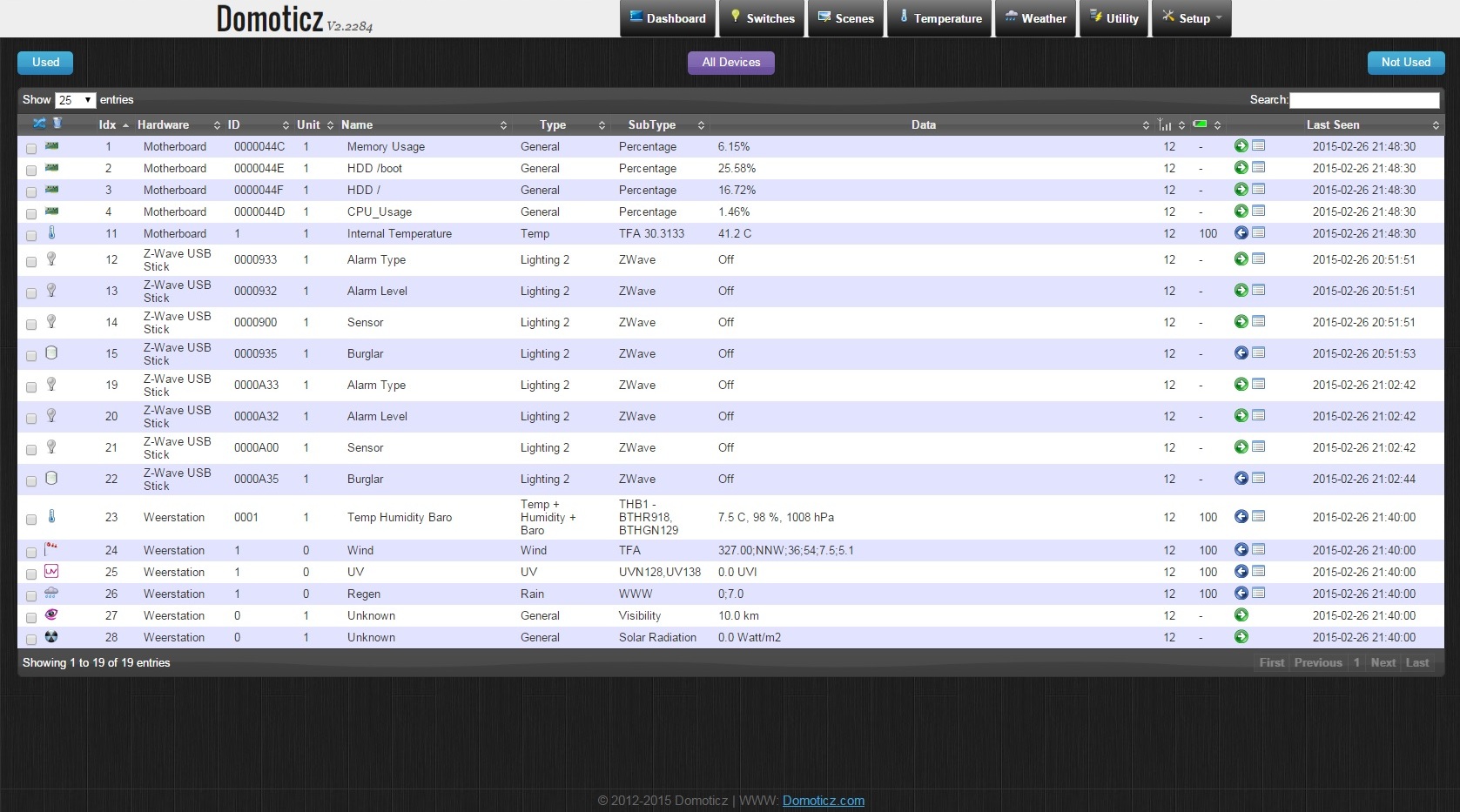Viewport: 1460px width, 812px height.
Task: Click green arrow for device idx 12
Action: (x=1241, y=259)
